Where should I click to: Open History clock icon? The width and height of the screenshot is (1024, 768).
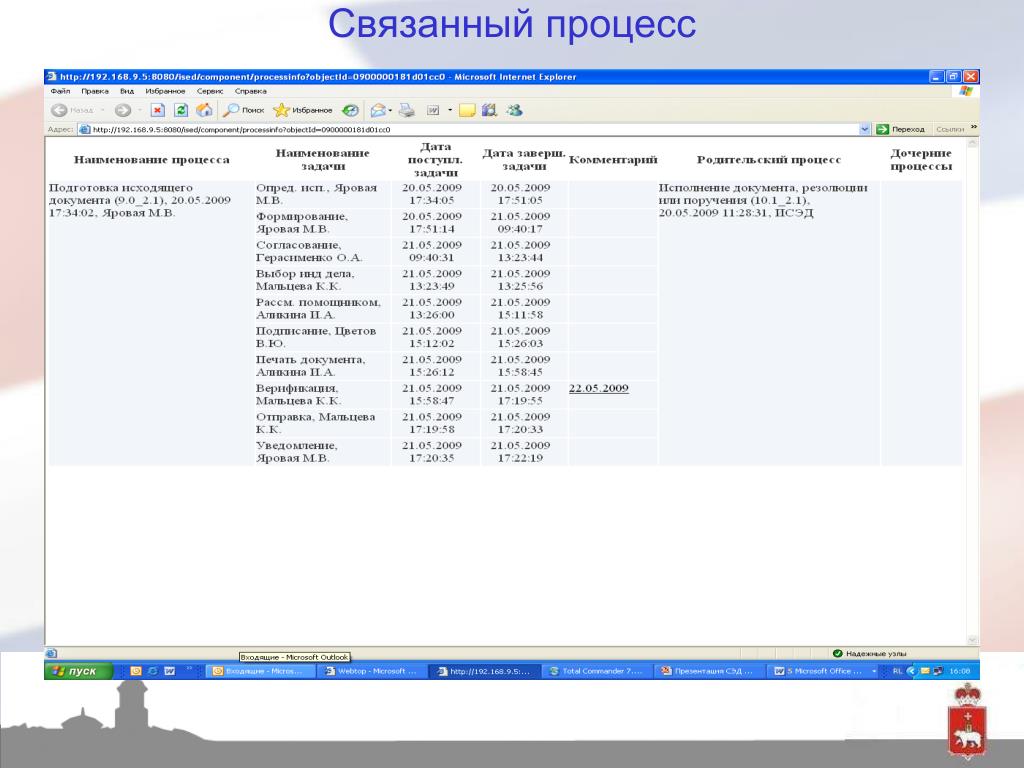[x=351, y=110]
